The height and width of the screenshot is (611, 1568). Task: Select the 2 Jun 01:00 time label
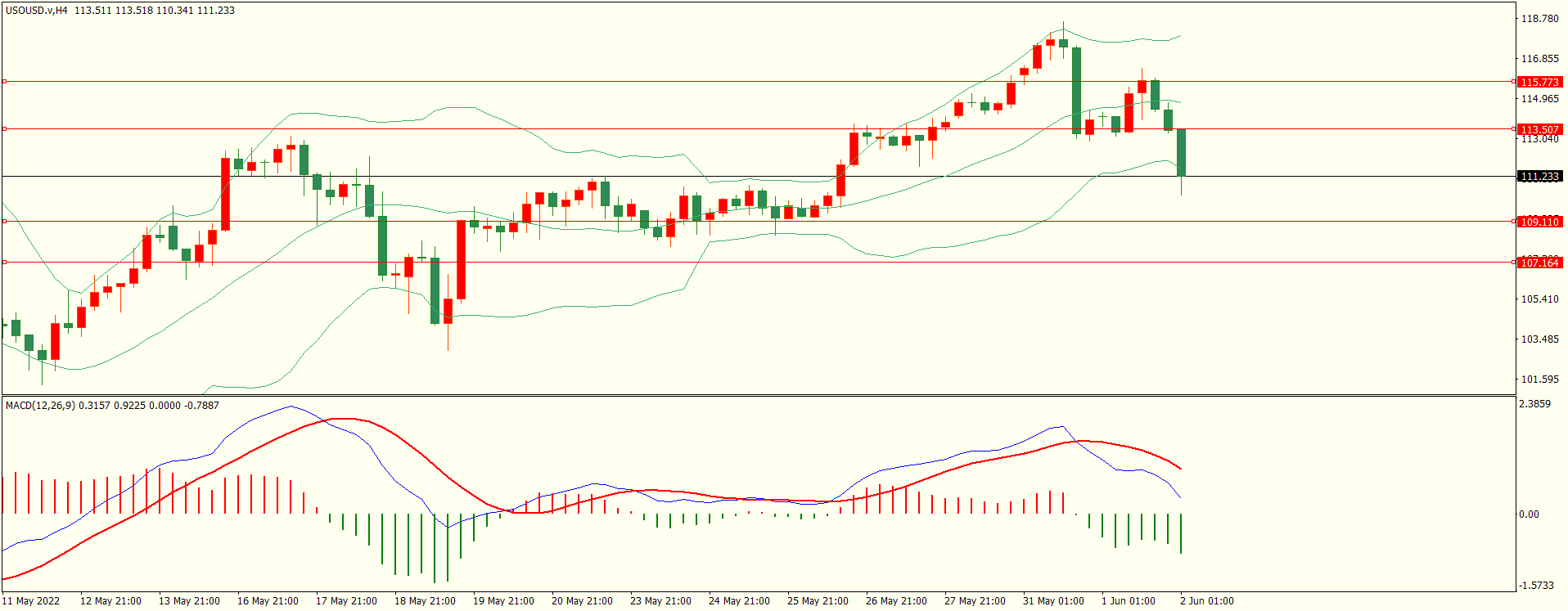point(1206,601)
